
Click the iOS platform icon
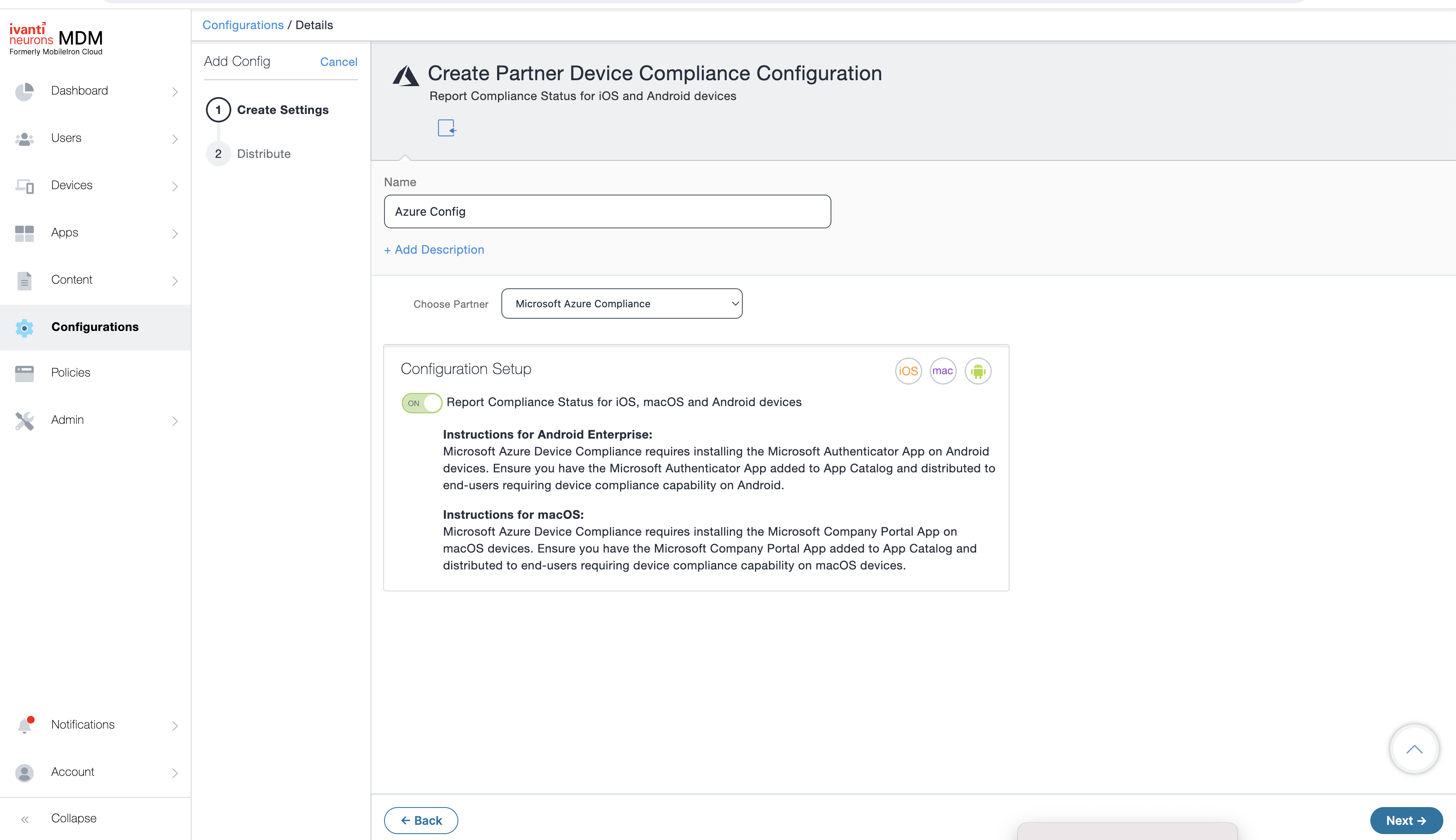point(908,371)
